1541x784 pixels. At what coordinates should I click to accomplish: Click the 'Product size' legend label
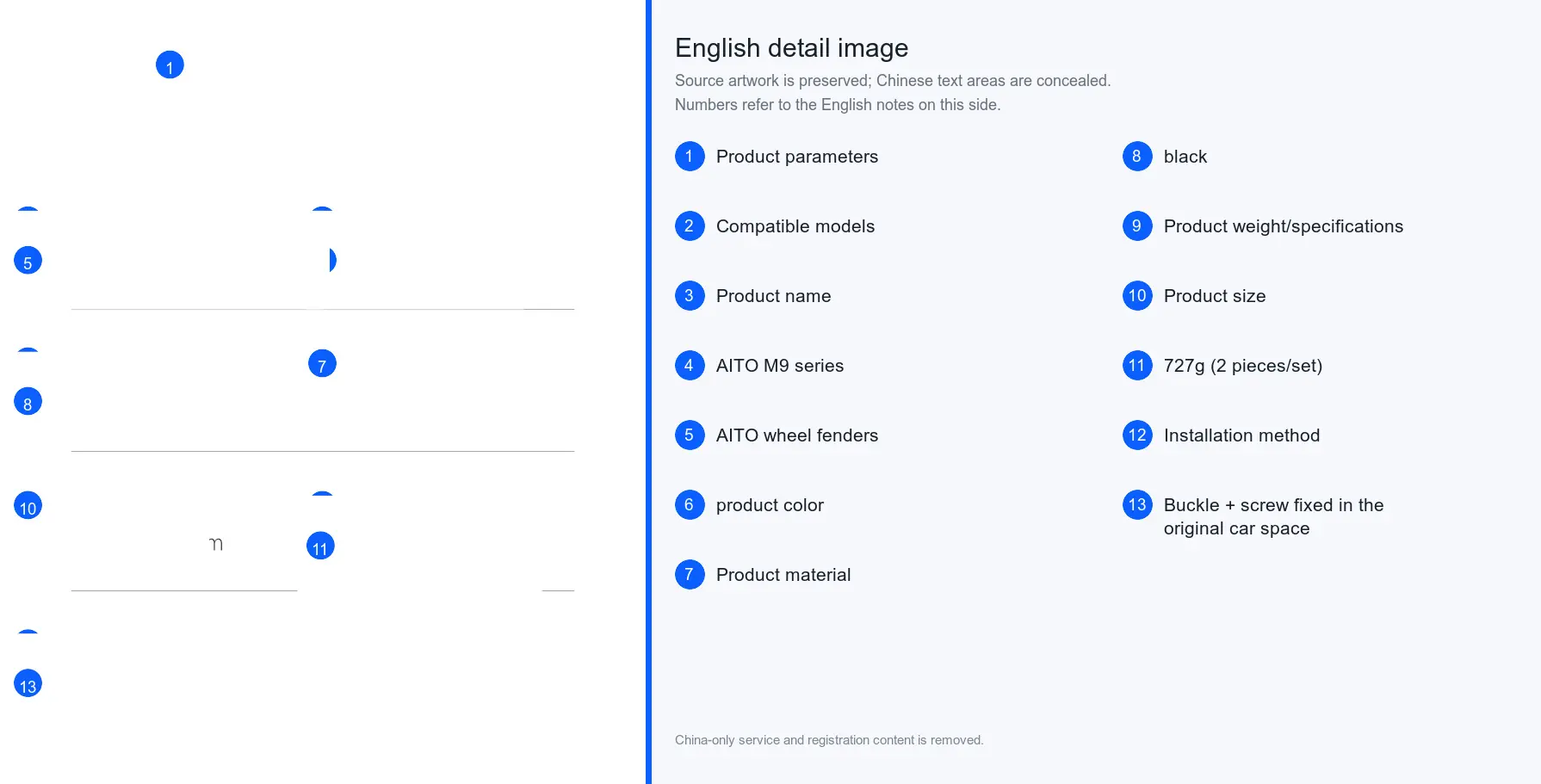coord(1215,296)
